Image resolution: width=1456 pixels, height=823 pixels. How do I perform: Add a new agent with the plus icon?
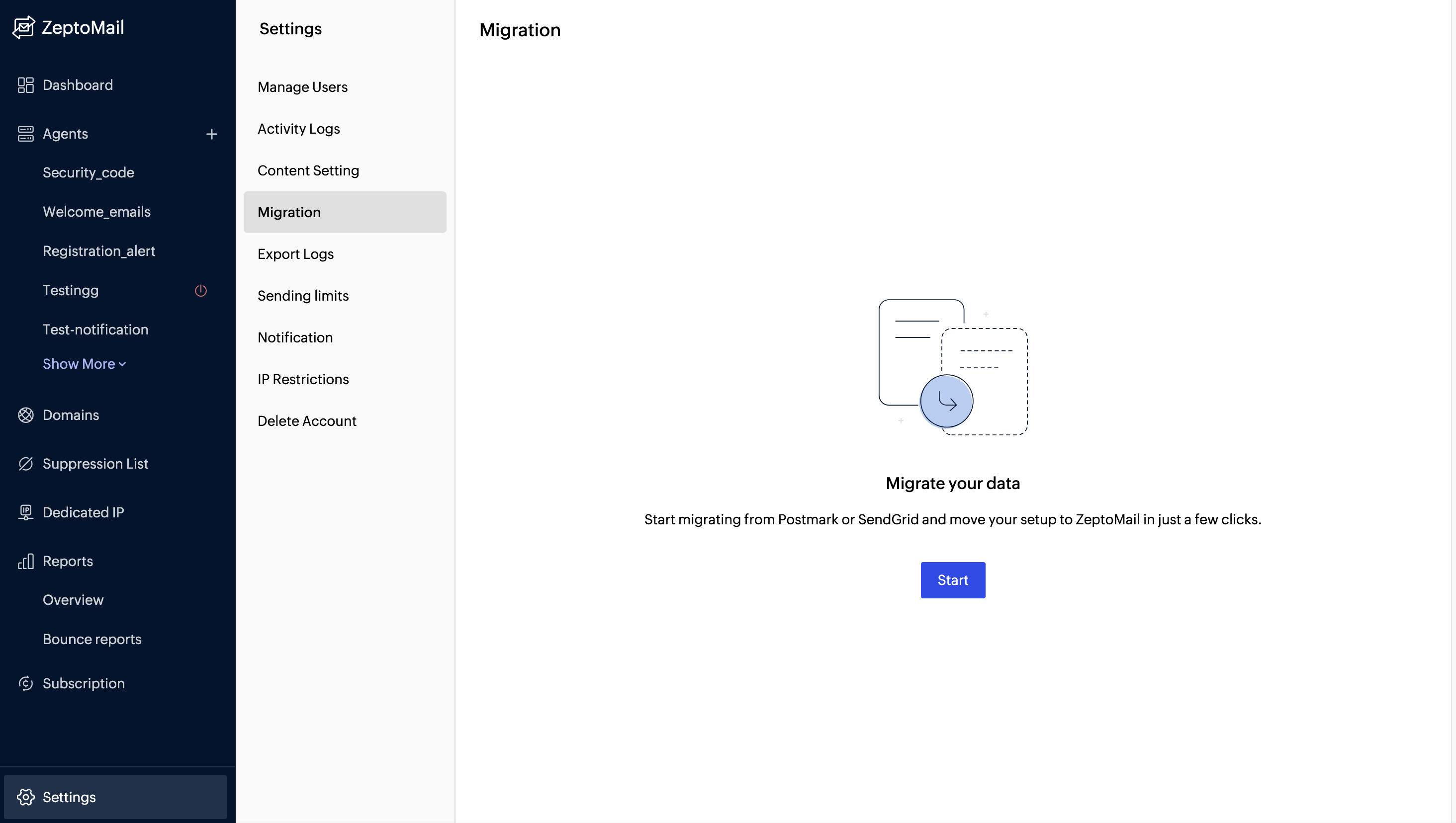[211, 133]
